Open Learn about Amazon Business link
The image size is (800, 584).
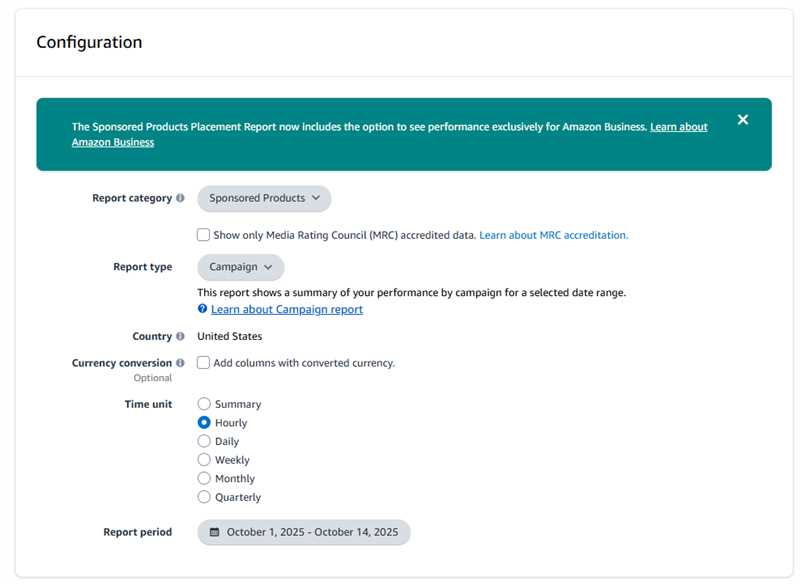point(678,127)
